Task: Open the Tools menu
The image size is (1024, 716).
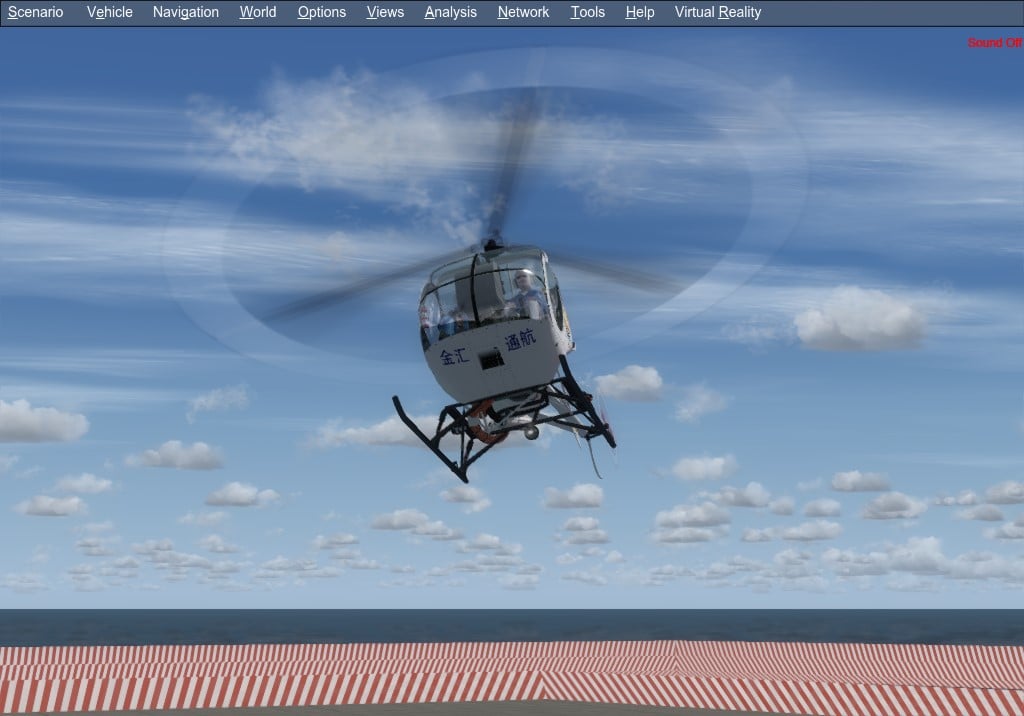Action: tap(588, 12)
